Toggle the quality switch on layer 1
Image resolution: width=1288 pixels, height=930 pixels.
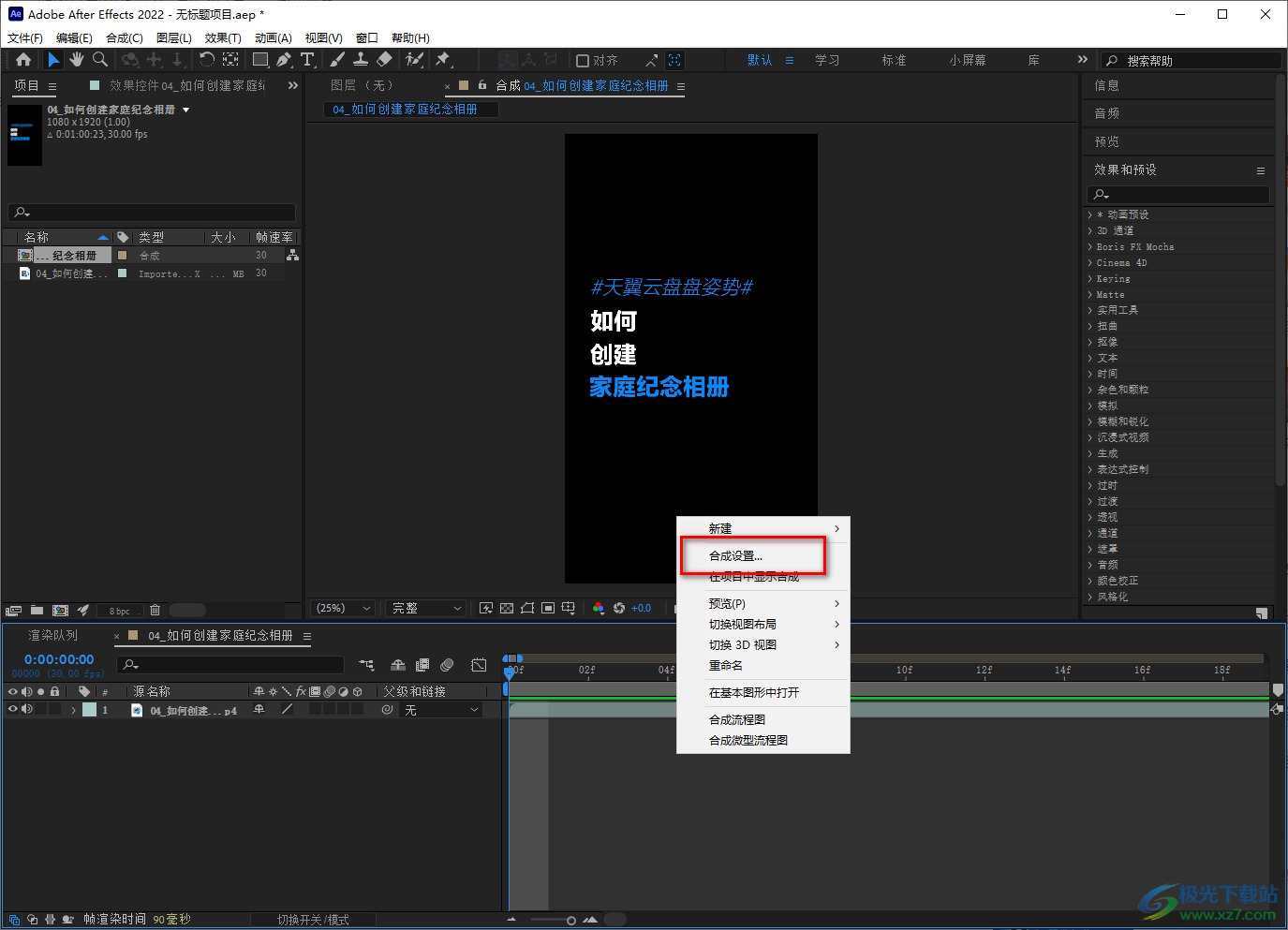coord(287,710)
